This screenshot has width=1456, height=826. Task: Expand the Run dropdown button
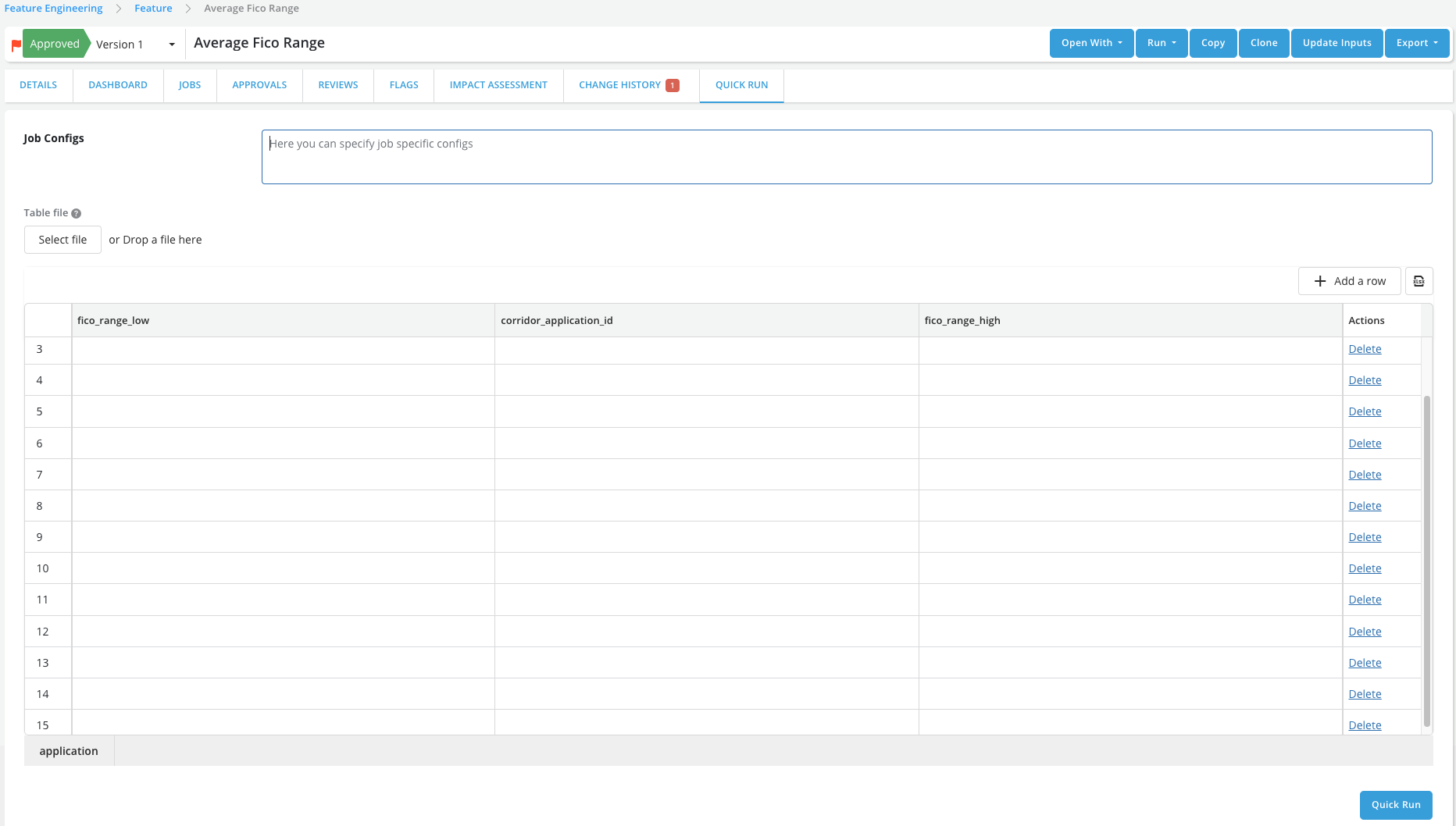pos(1161,43)
